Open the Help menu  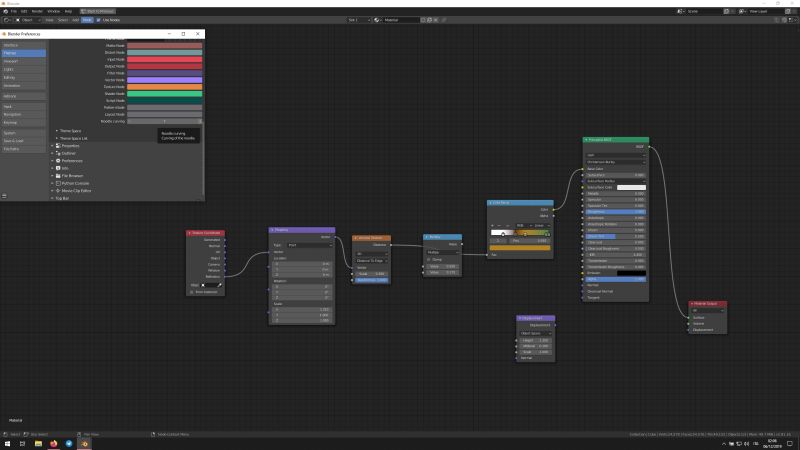pyautogui.click(x=68, y=11)
